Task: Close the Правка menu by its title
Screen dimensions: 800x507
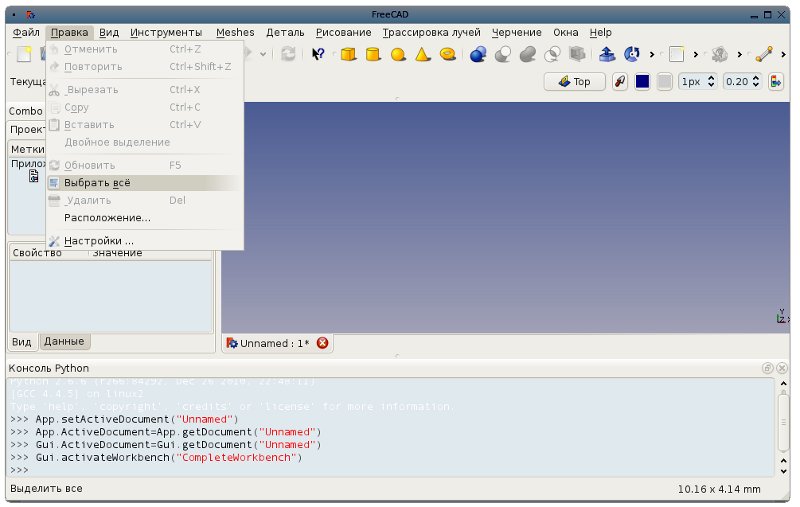Action: (x=69, y=32)
